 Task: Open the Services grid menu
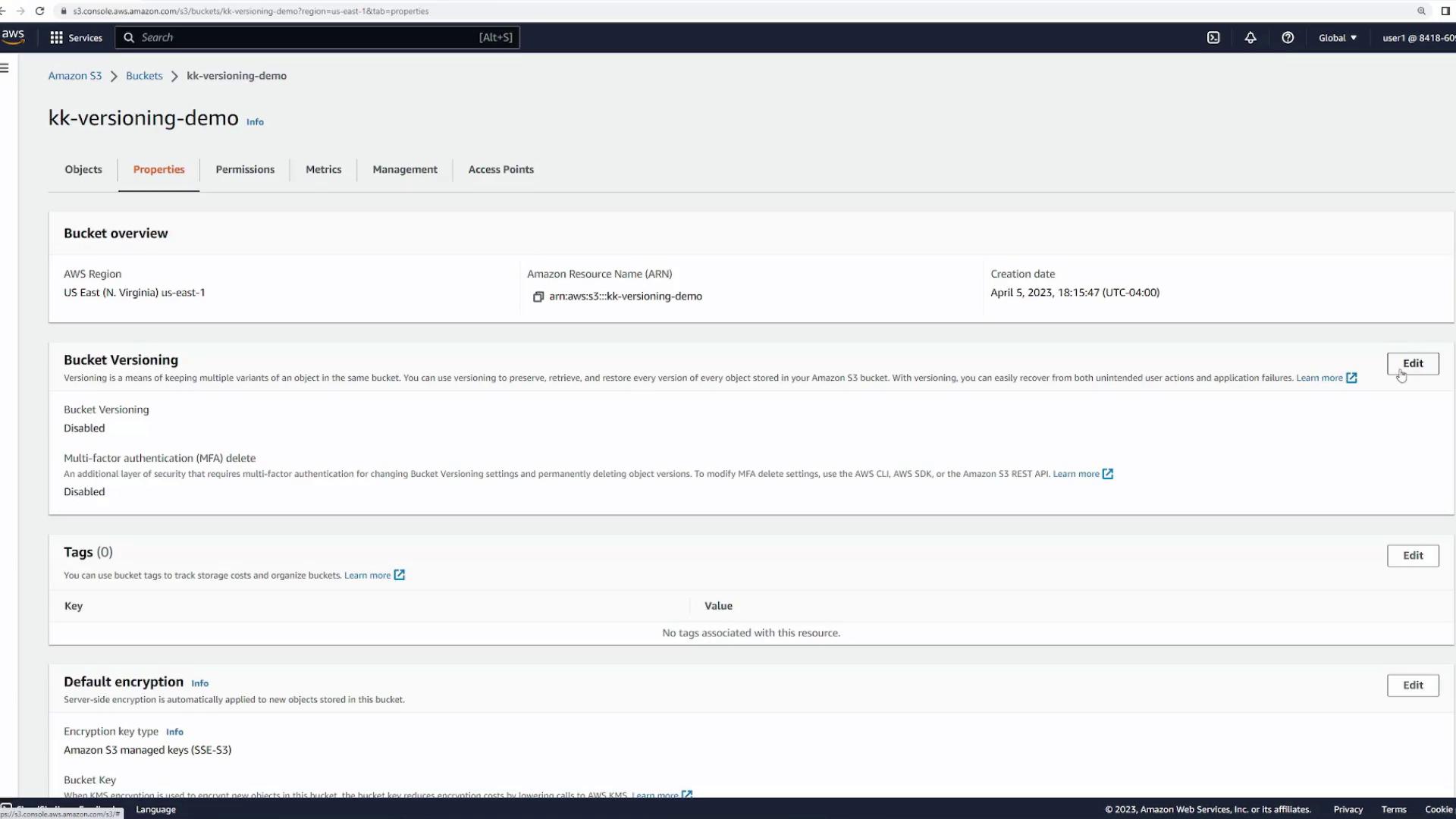[x=76, y=38]
